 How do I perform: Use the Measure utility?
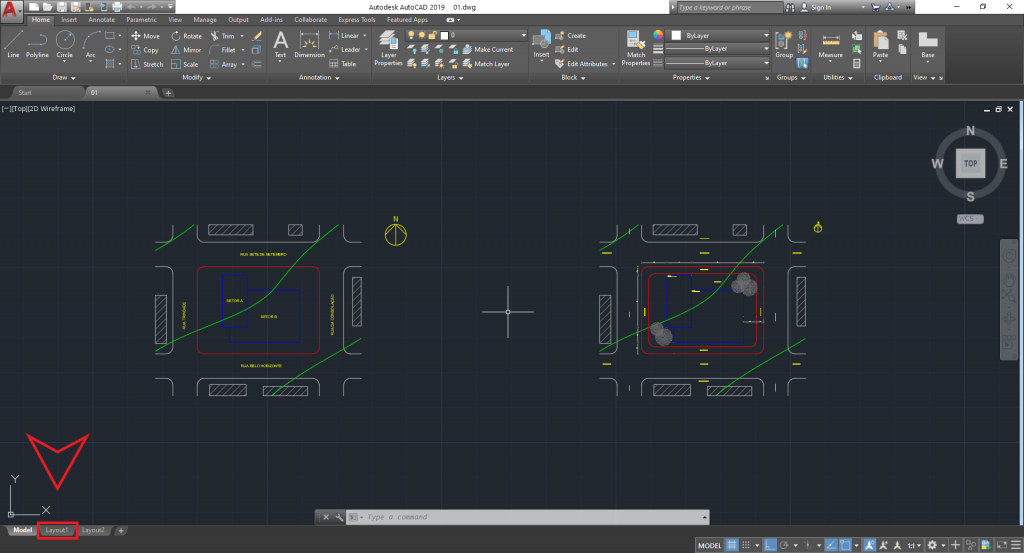[831, 44]
